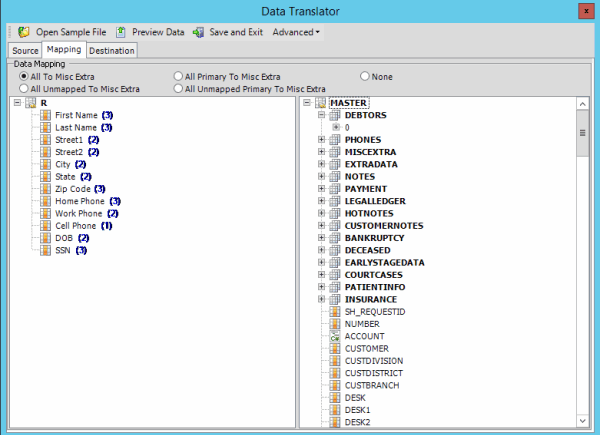
Task: Click the Save and Exit icon
Action: (x=198, y=32)
